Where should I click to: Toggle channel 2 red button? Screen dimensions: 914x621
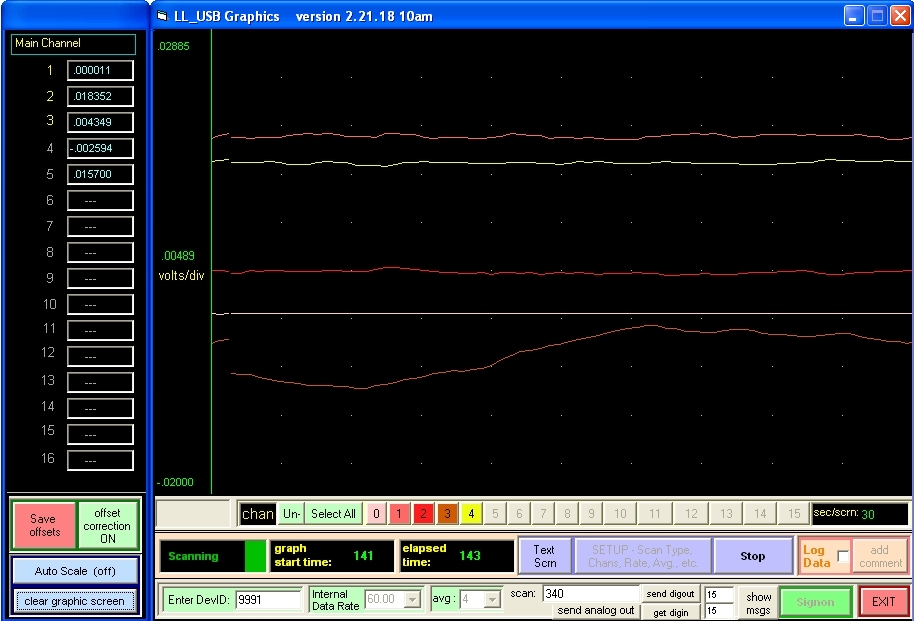(x=423, y=514)
